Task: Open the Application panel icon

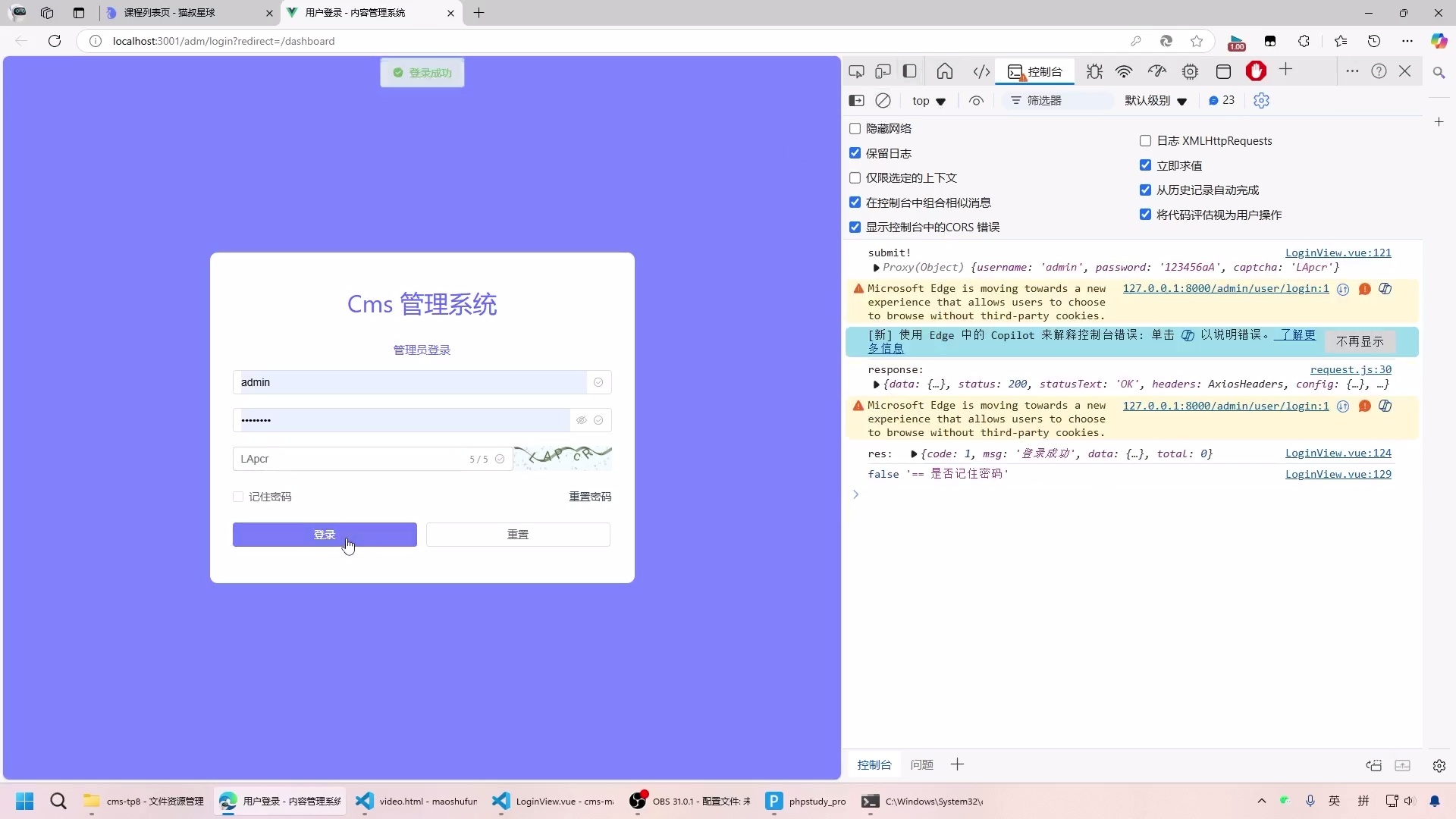Action: pyautogui.click(x=1223, y=71)
